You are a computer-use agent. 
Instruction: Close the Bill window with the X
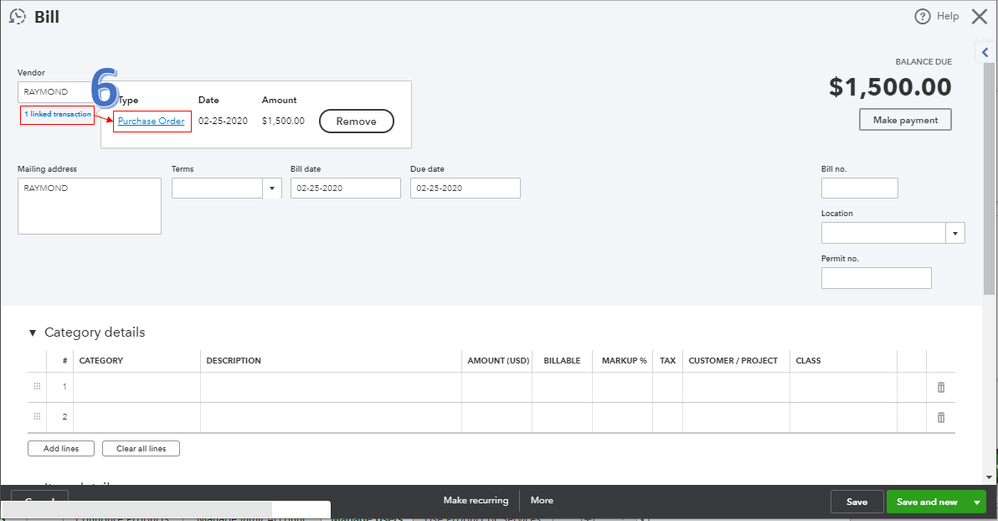[980, 17]
